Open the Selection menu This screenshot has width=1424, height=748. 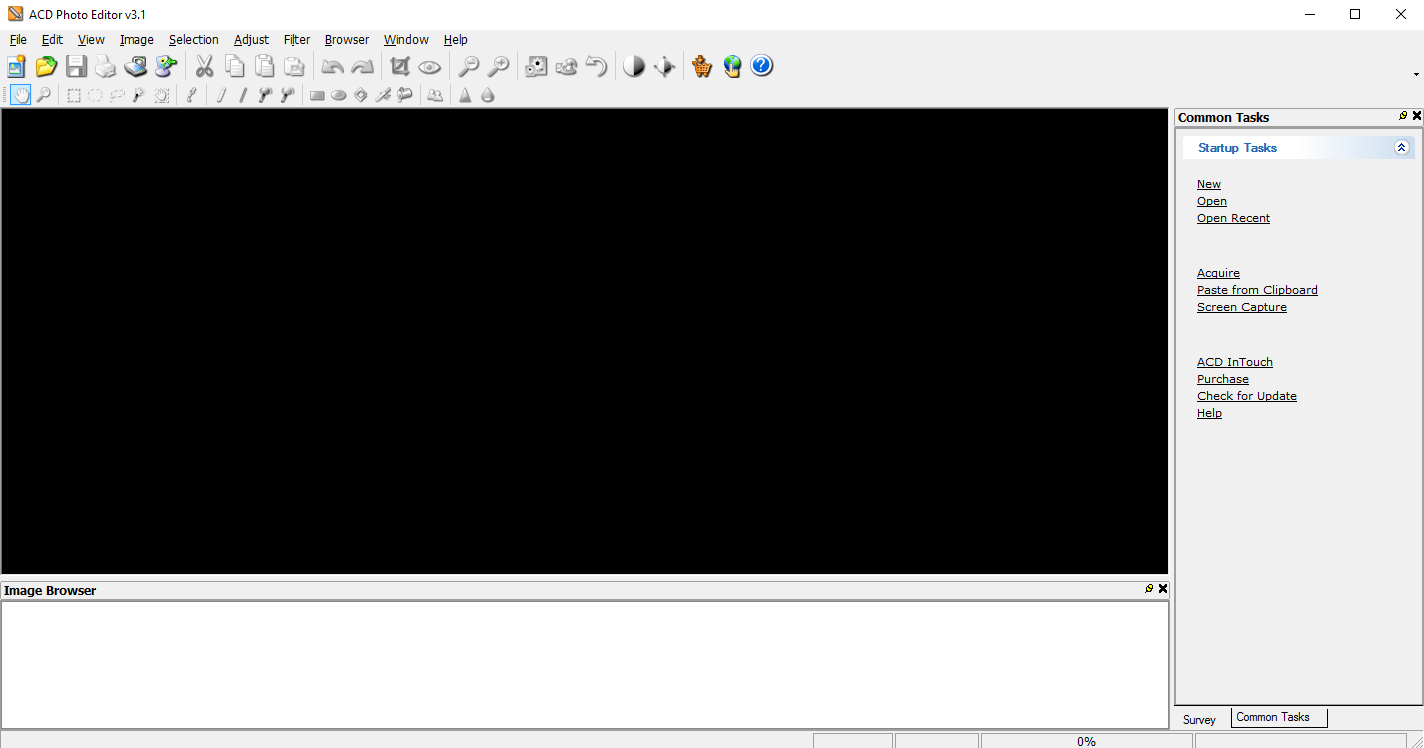tap(194, 40)
